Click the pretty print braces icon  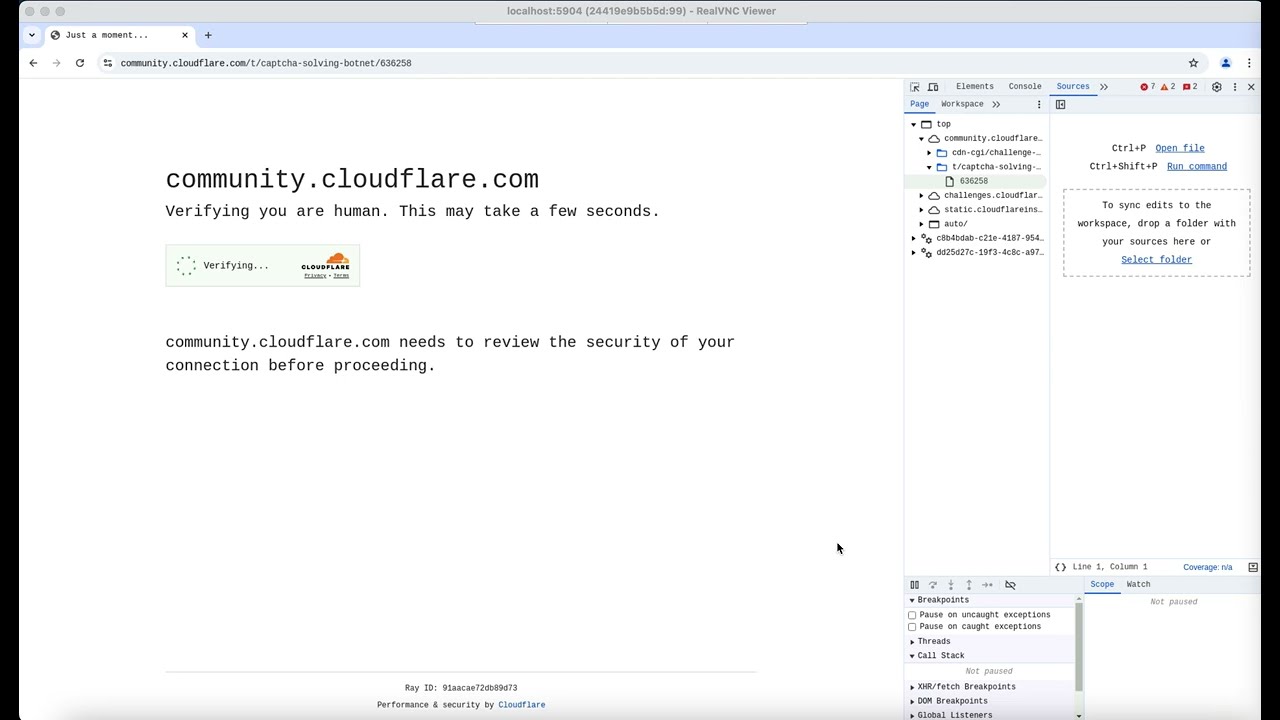pos(1061,567)
